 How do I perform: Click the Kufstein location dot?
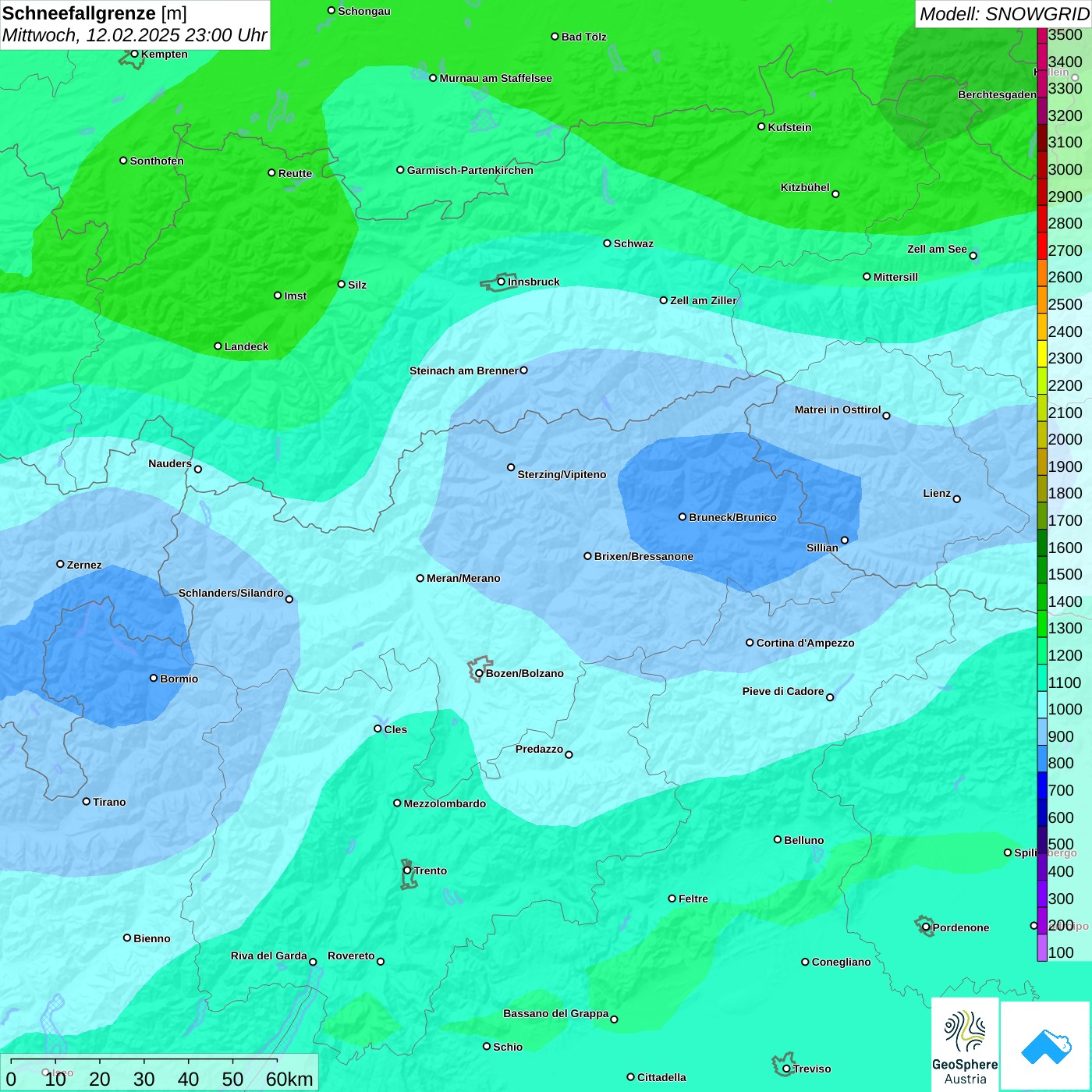point(761,126)
